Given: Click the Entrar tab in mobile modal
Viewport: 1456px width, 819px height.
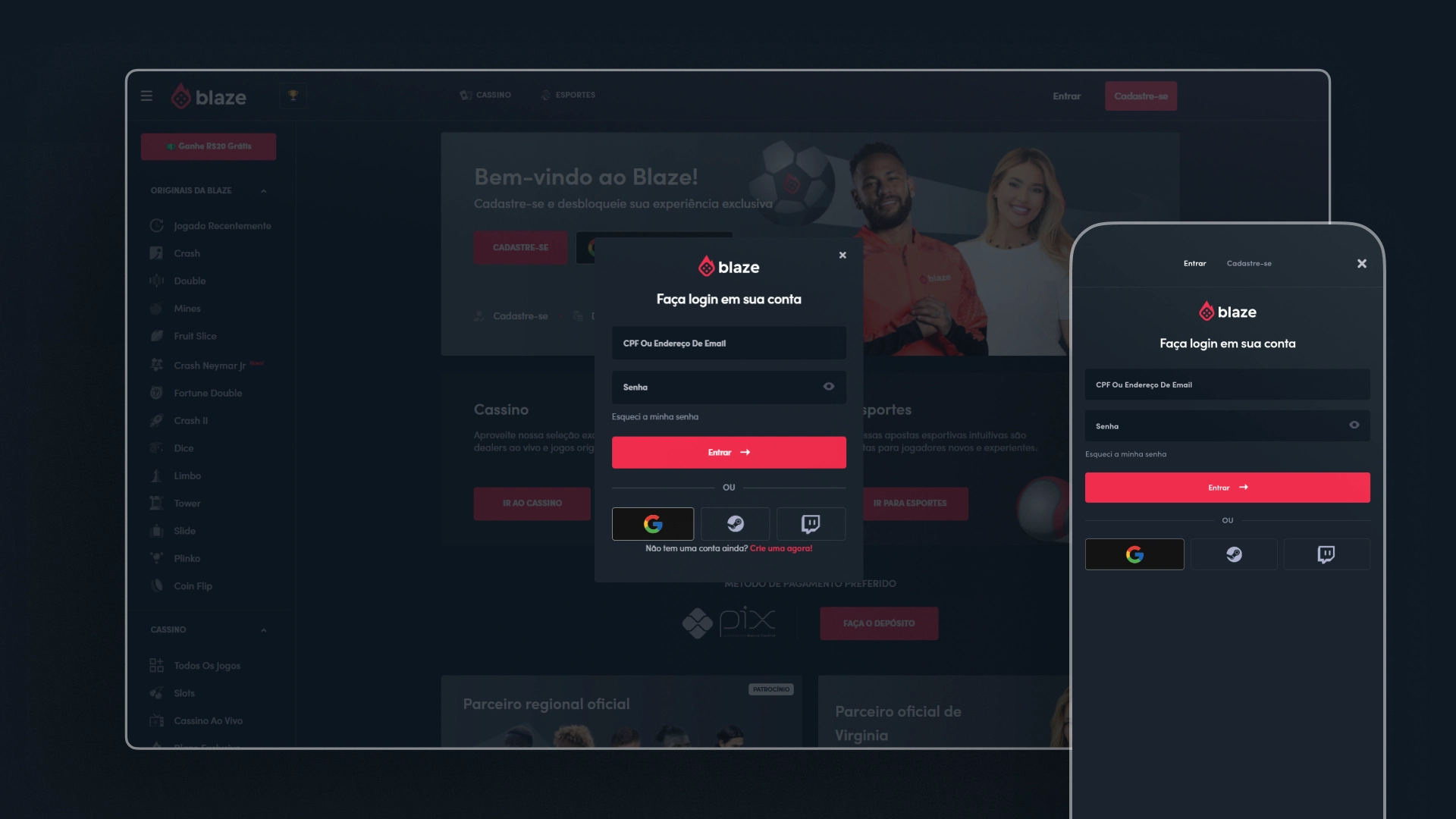Looking at the screenshot, I should [1195, 262].
